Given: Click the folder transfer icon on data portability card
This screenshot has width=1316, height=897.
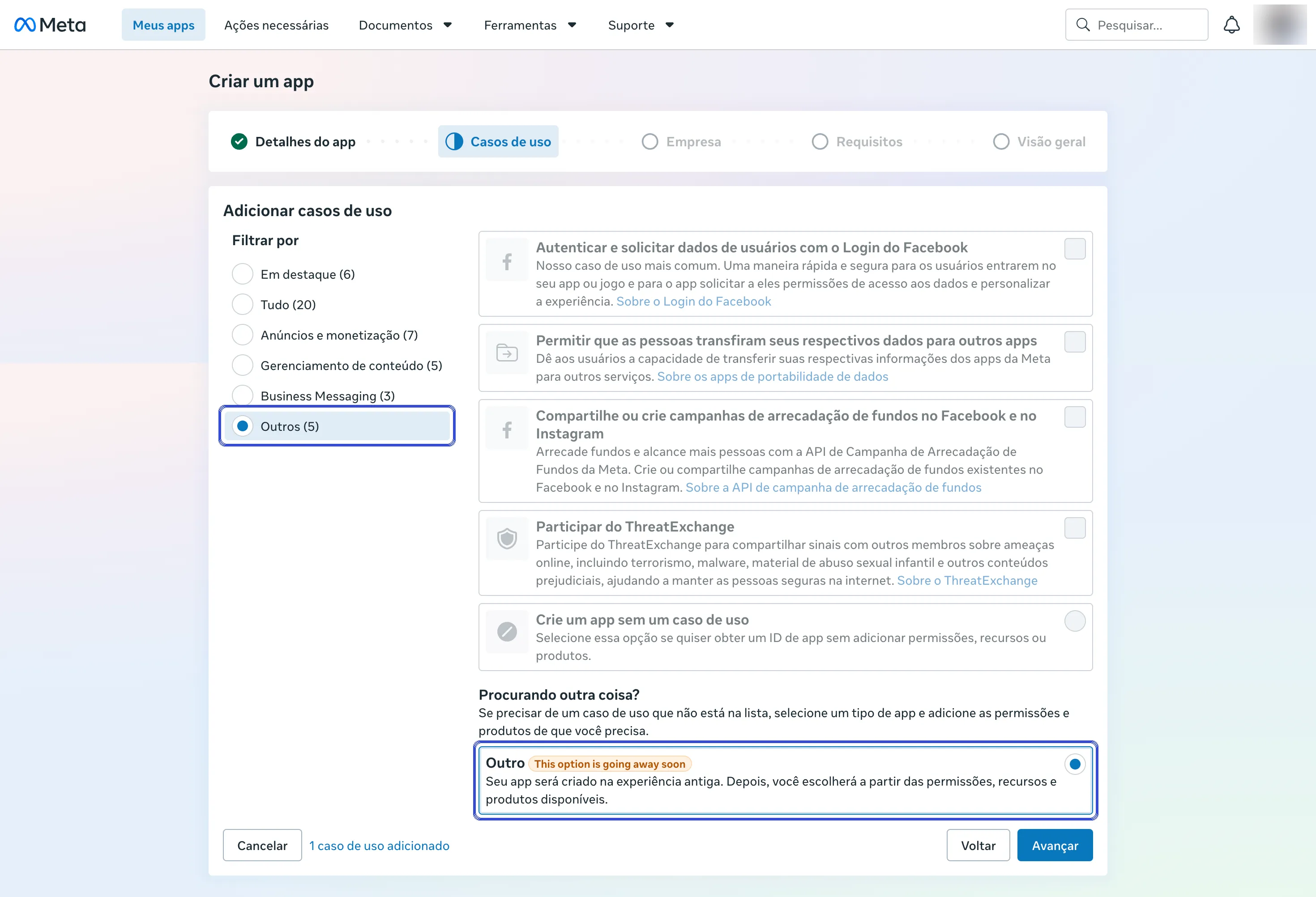Looking at the screenshot, I should coord(507,353).
